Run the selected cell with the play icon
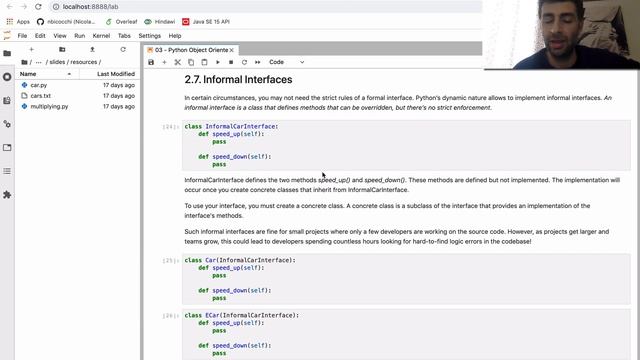 point(218,62)
